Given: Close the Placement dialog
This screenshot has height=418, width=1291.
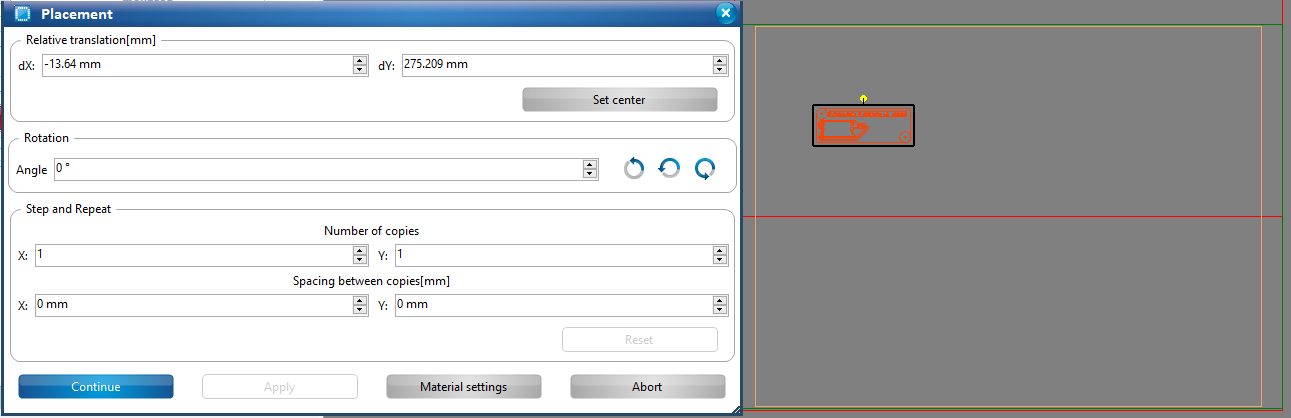Looking at the screenshot, I should (x=726, y=13).
